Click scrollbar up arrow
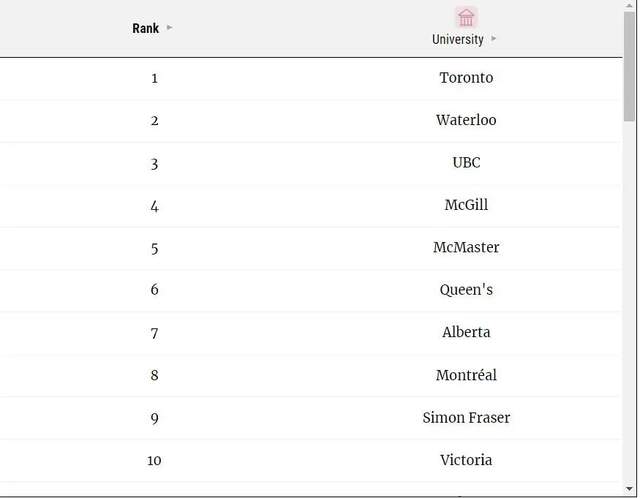This screenshot has width=640, height=498. [x=629, y=5]
